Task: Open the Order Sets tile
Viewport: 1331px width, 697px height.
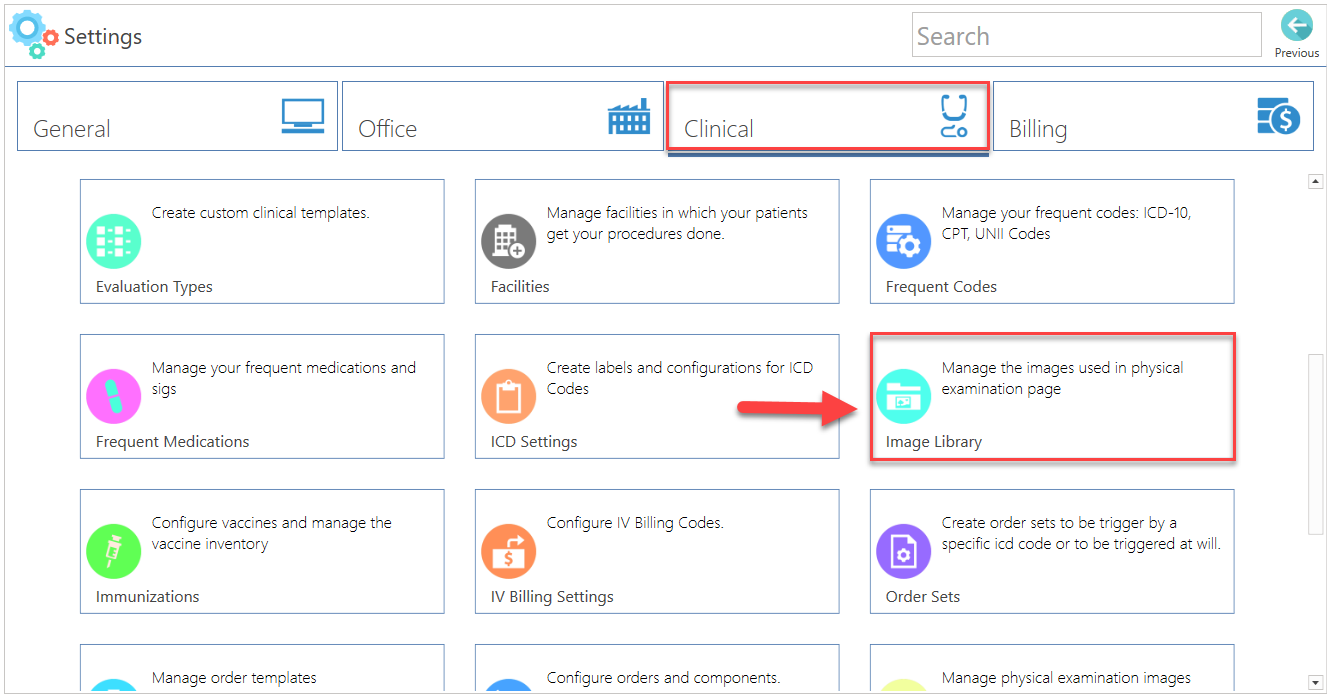Action: coord(1052,551)
